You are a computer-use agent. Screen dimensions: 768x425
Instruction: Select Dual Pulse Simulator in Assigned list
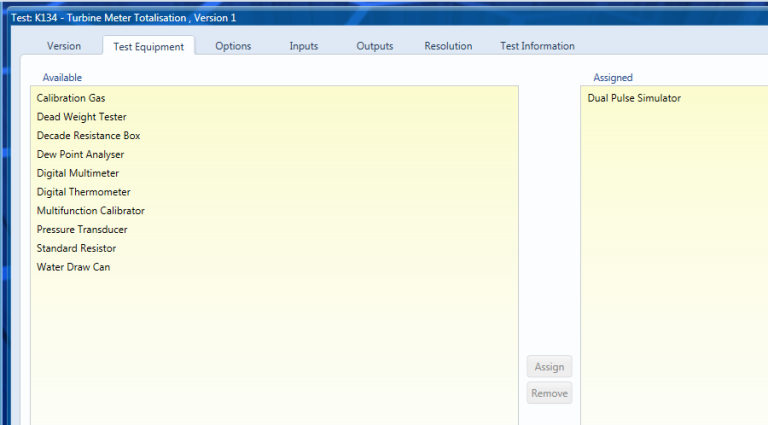(x=634, y=98)
